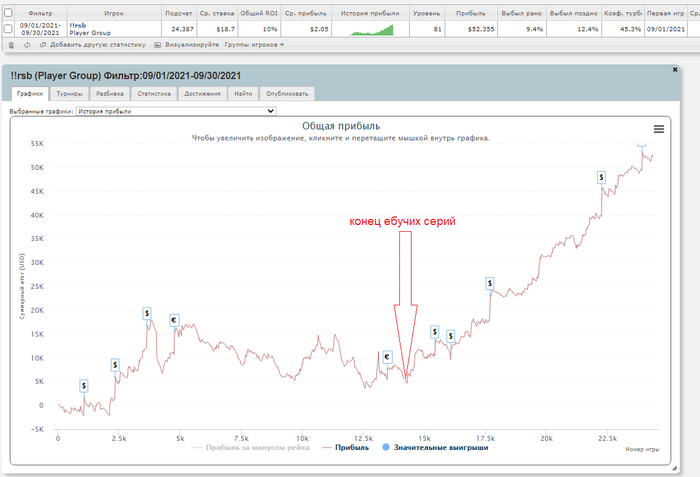The width and height of the screenshot is (700, 477).
Task: Open the 'Достижения' tab
Action: coord(202,94)
